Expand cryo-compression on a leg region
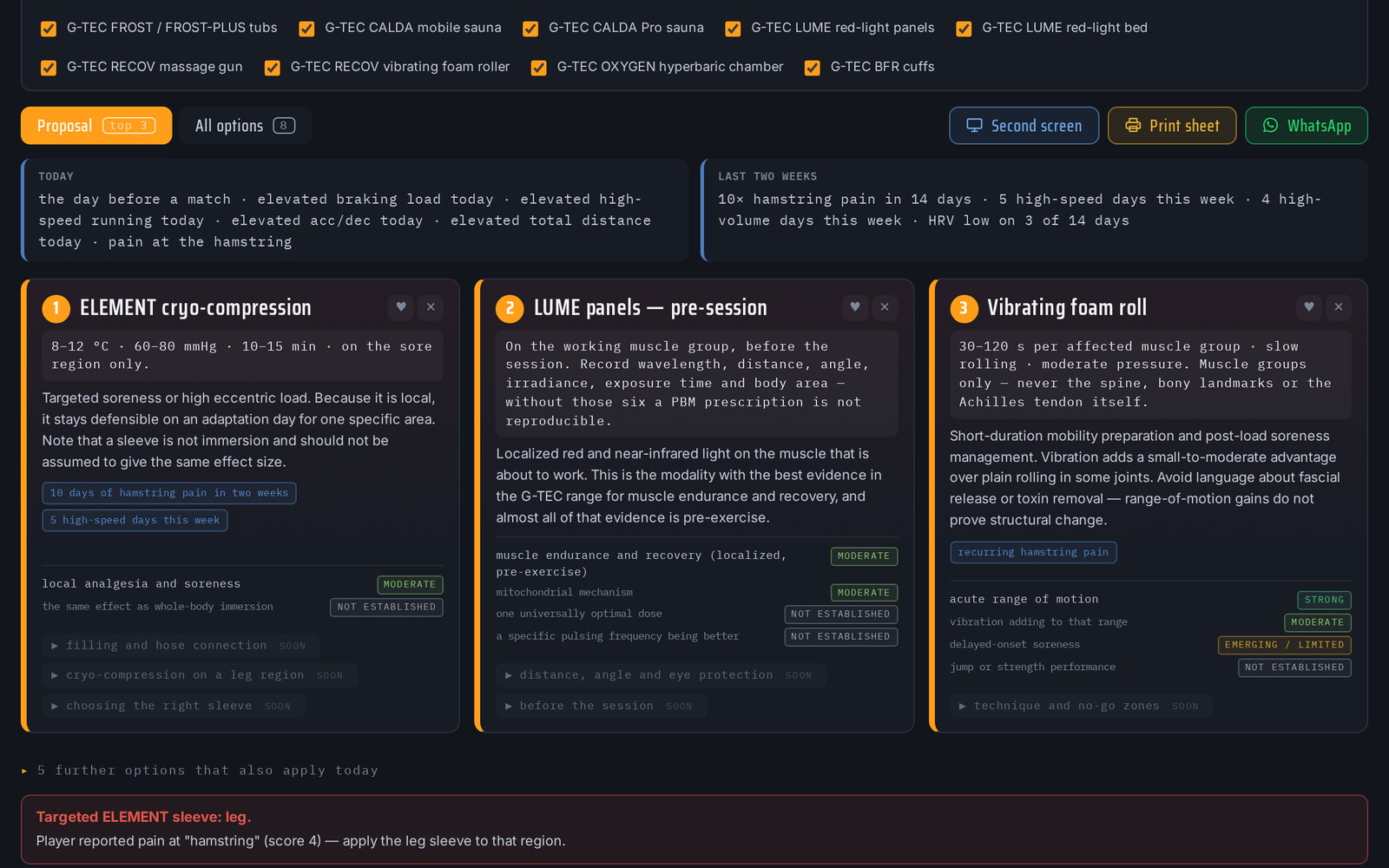Viewport: 1389px width, 868px height. [200, 674]
